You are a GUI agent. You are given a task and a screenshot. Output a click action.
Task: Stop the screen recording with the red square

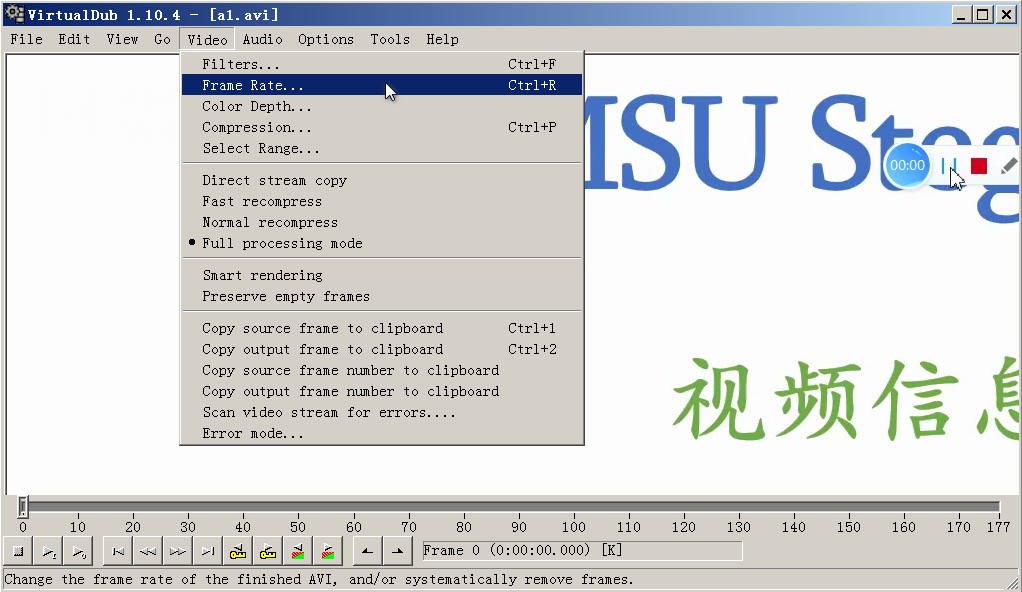(979, 165)
